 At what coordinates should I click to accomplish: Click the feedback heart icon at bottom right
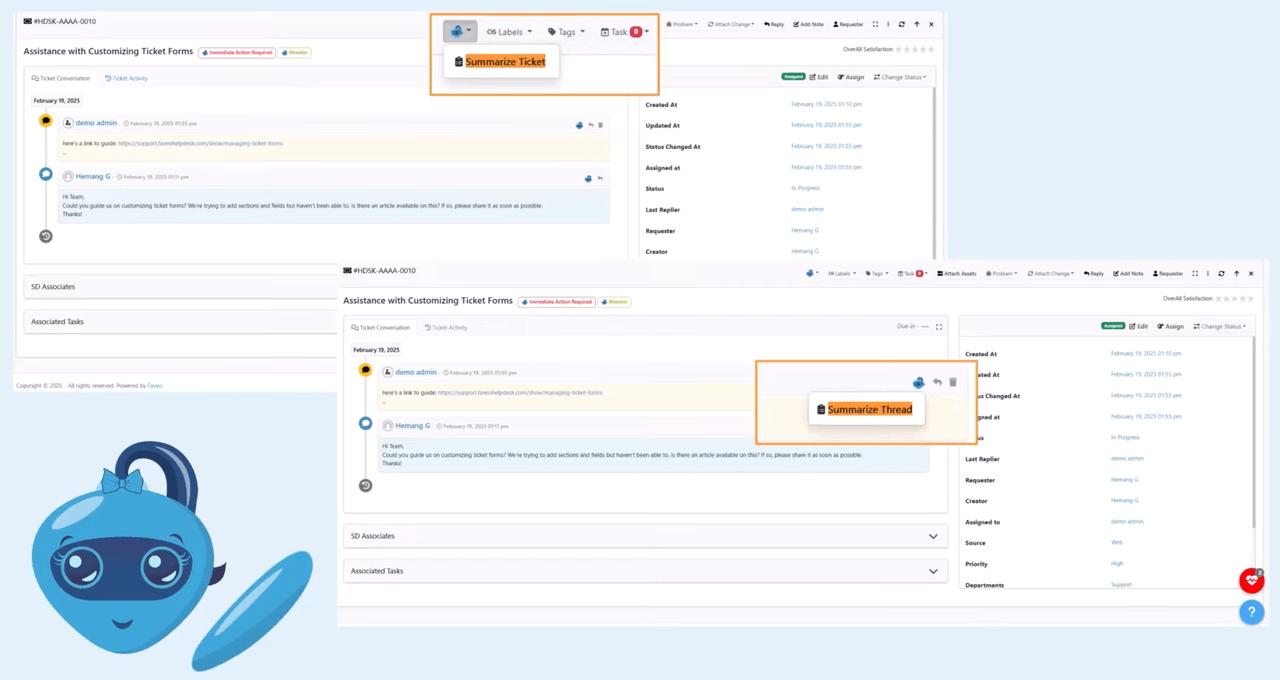1251,580
